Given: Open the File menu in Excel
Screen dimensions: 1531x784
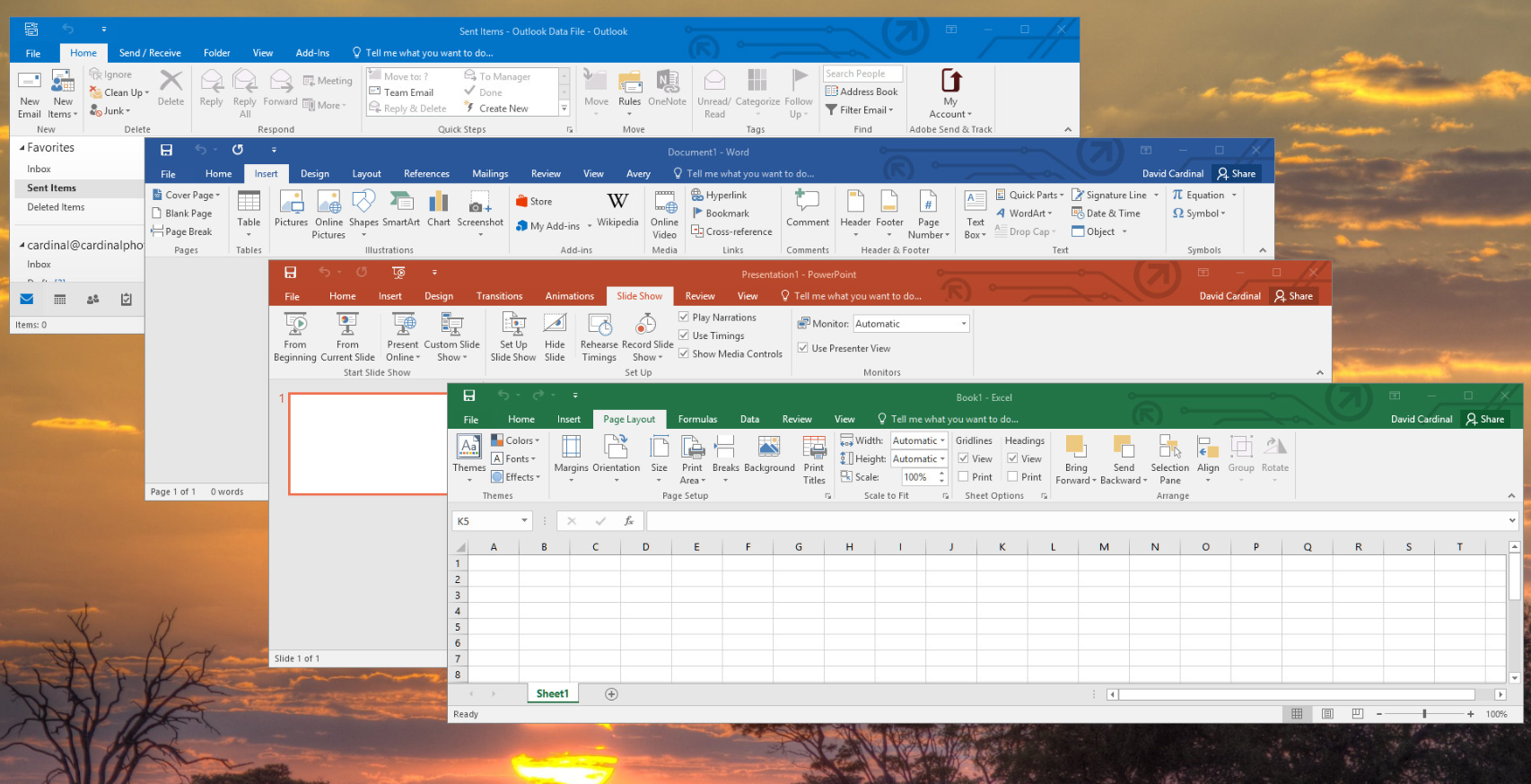Looking at the screenshot, I should pos(470,419).
